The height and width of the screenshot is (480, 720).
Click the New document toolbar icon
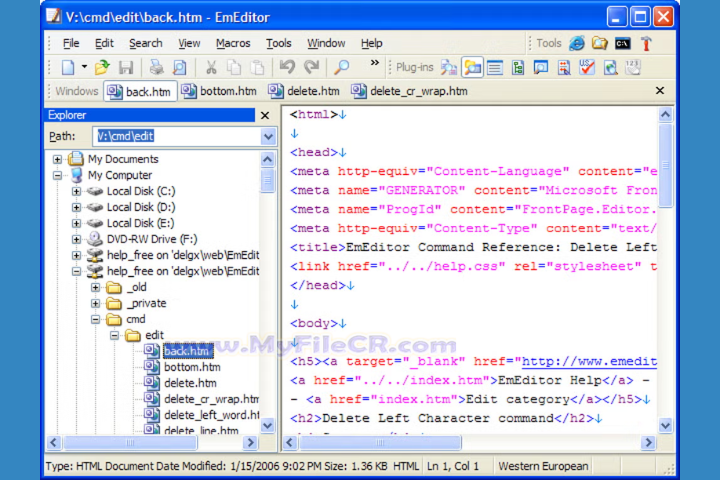click(68, 68)
